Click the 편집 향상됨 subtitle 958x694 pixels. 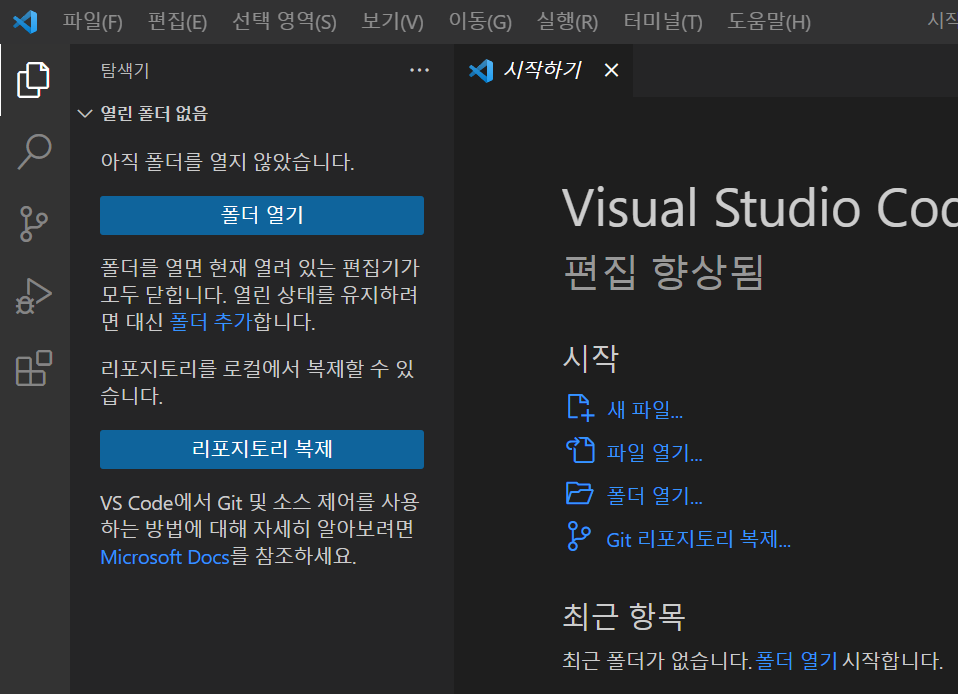click(664, 272)
